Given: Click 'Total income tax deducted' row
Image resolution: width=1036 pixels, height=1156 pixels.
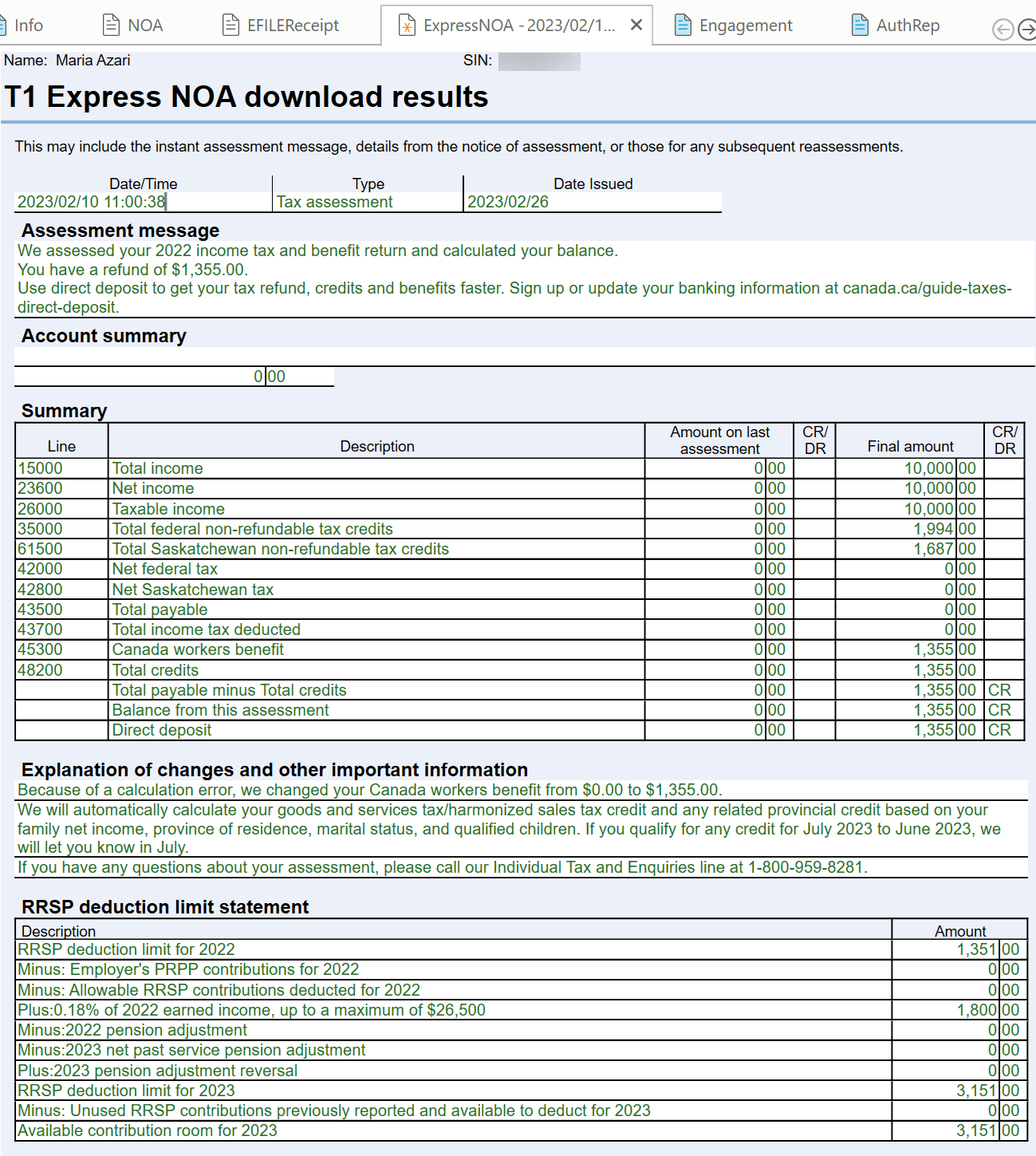Looking at the screenshot, I should tap(520, 629).
